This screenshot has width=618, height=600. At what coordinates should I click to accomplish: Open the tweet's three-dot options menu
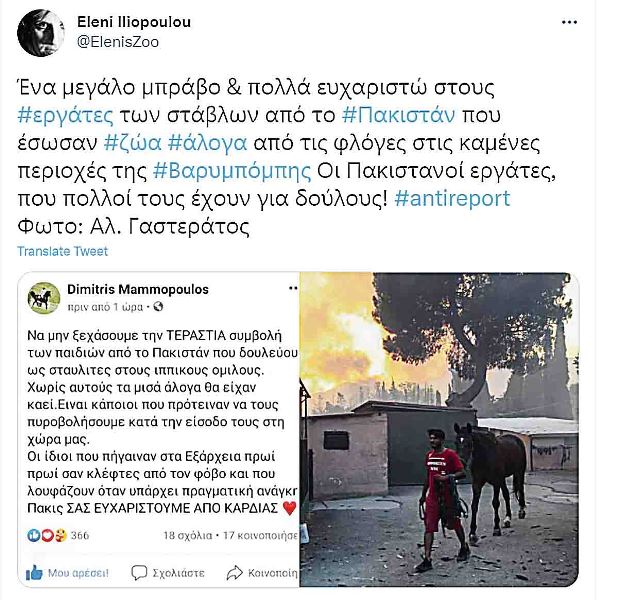(569, 22)
